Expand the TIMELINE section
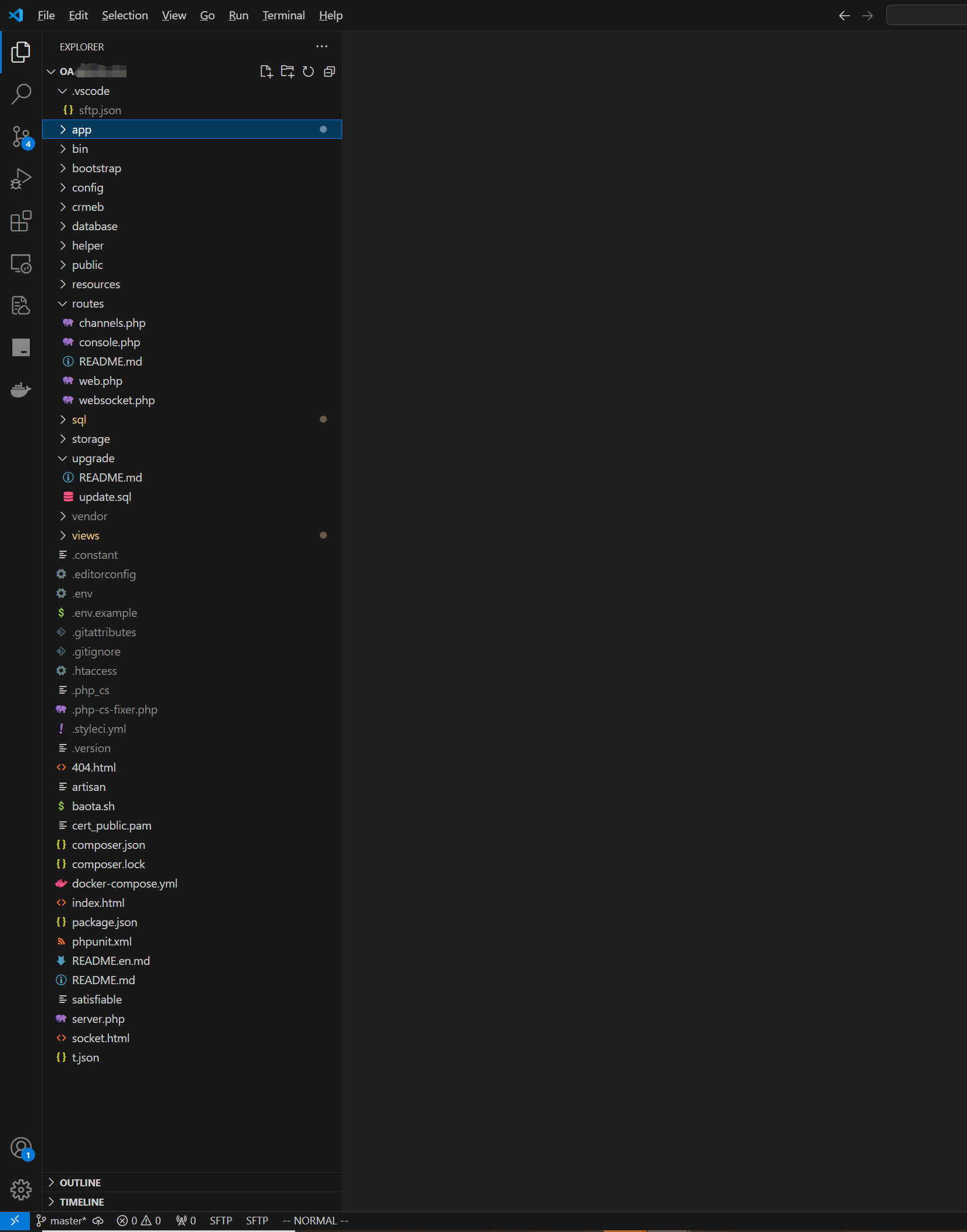 pos(192,1202)
